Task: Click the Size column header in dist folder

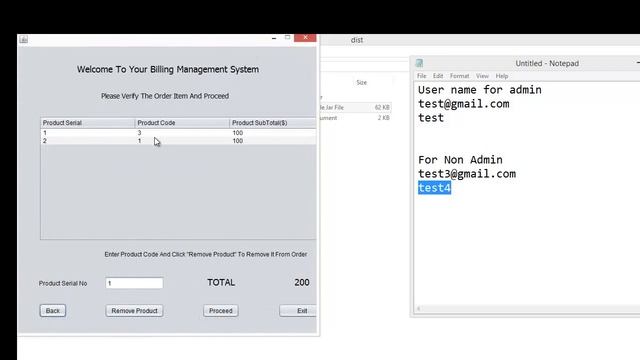Action: click(362, 82)
